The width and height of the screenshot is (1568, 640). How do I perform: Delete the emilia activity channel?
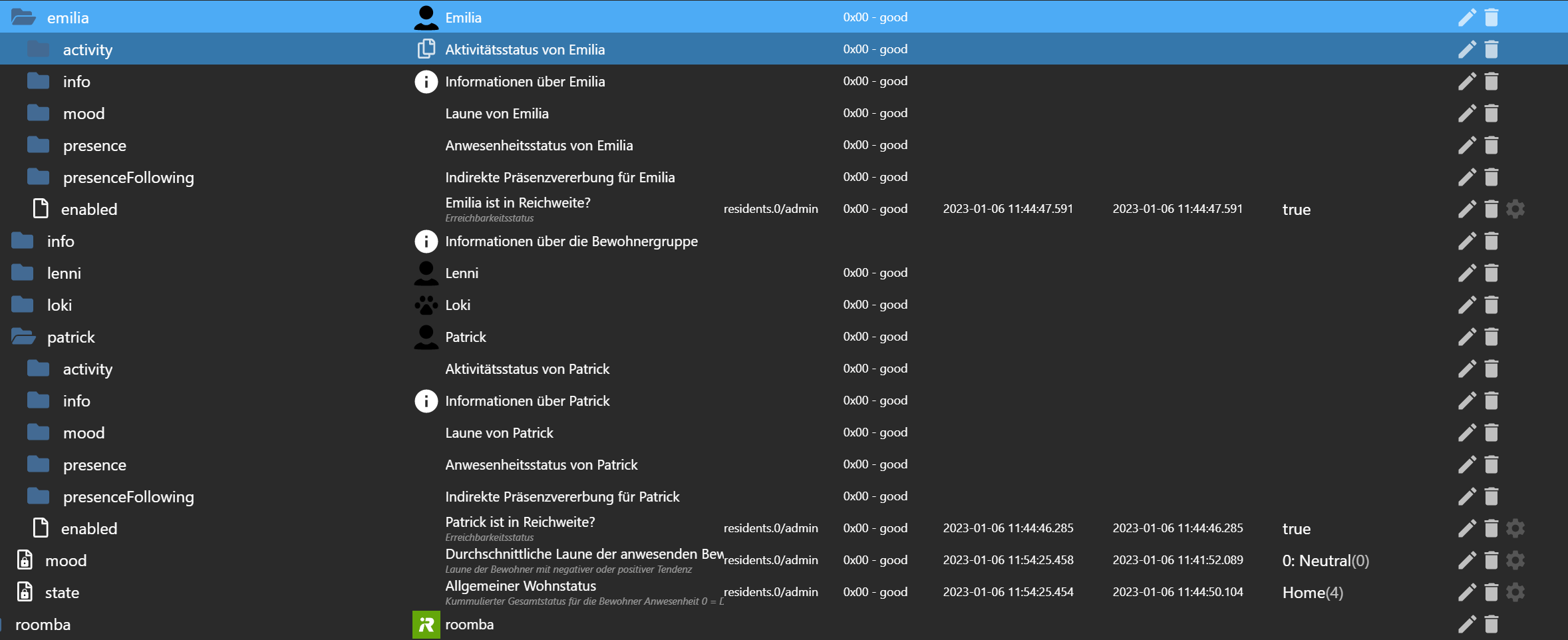(x=1491, y=49)
